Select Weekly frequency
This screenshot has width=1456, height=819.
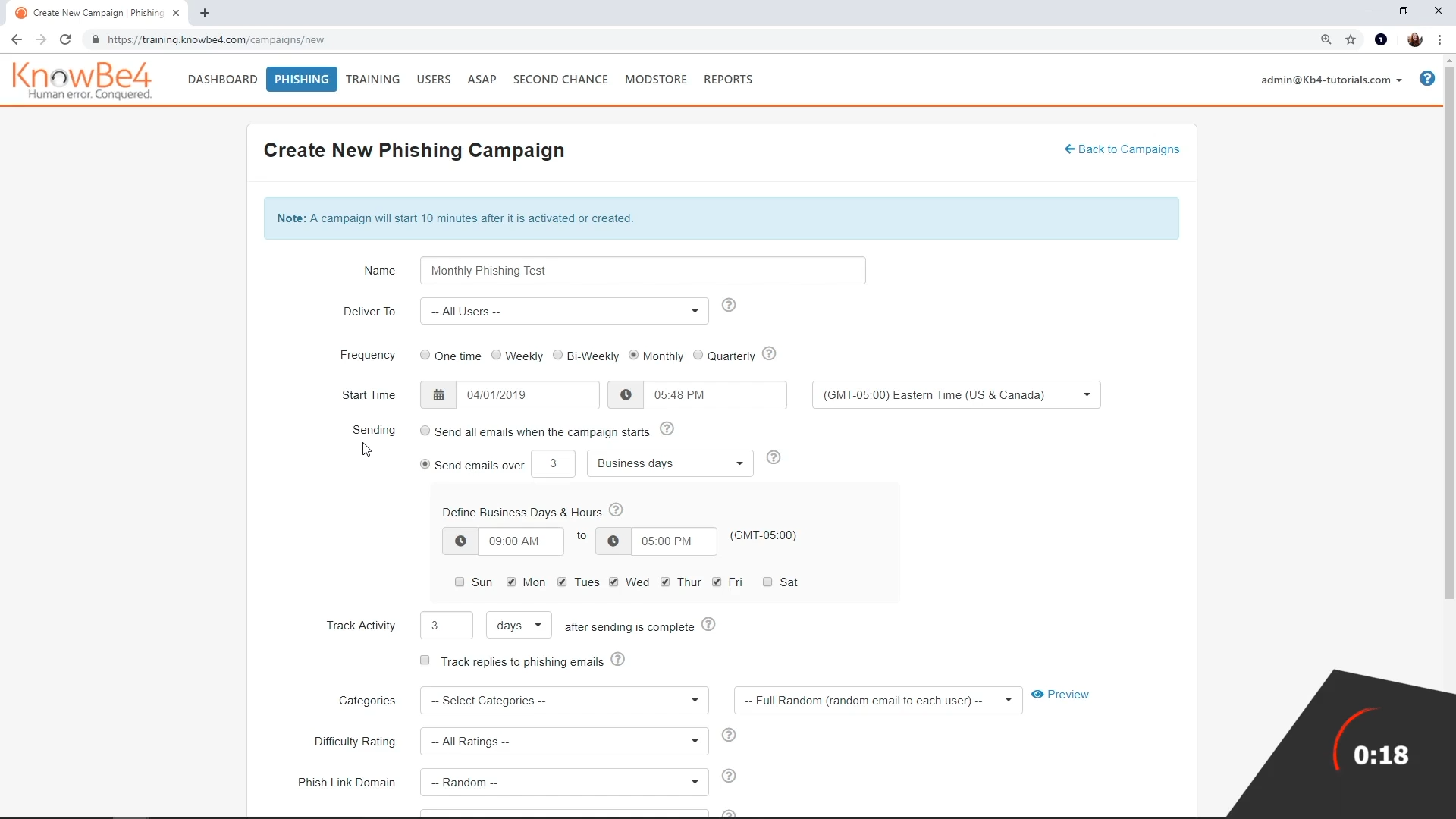[497, 355]
